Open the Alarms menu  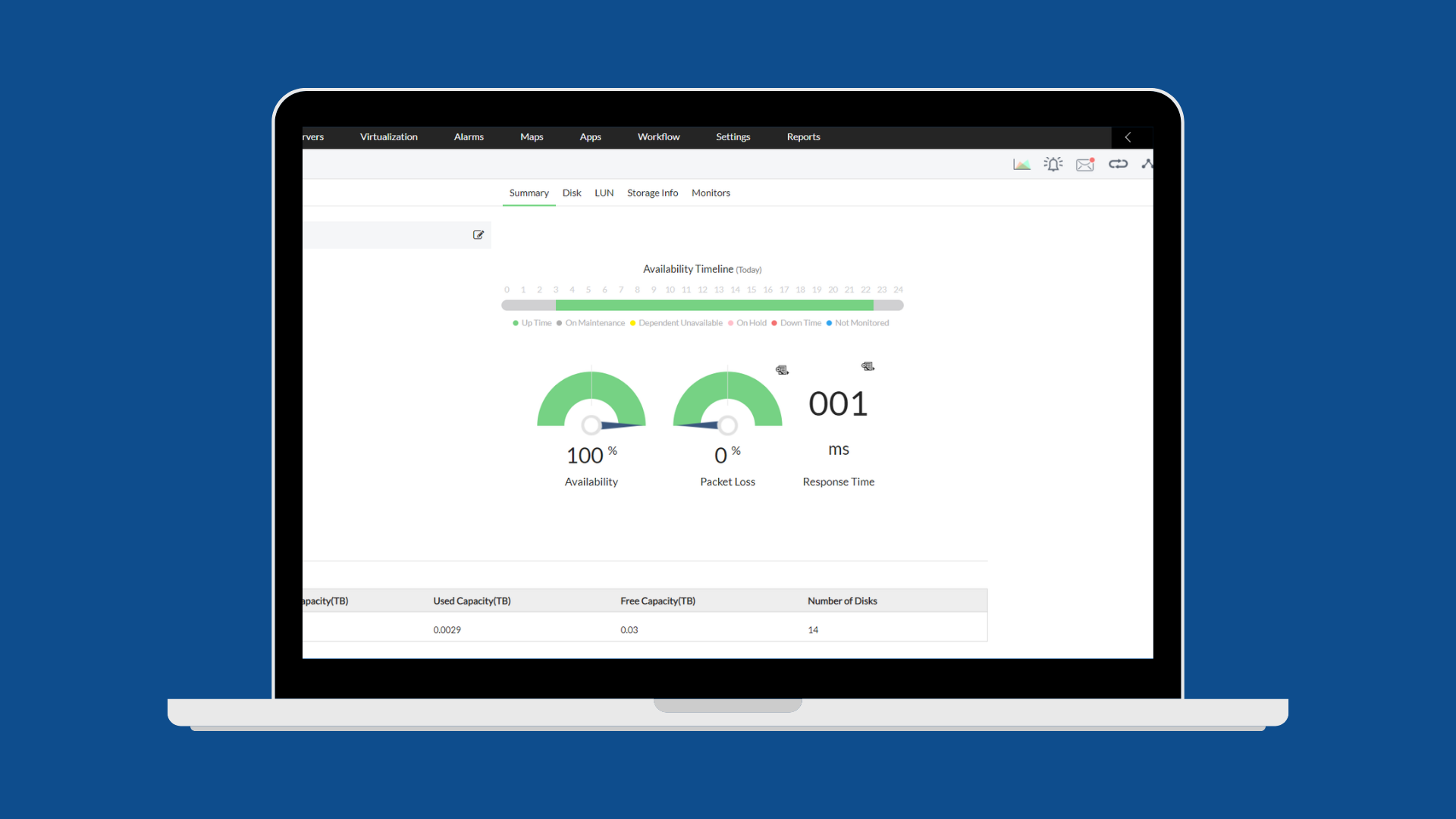[x=469, y=137]
